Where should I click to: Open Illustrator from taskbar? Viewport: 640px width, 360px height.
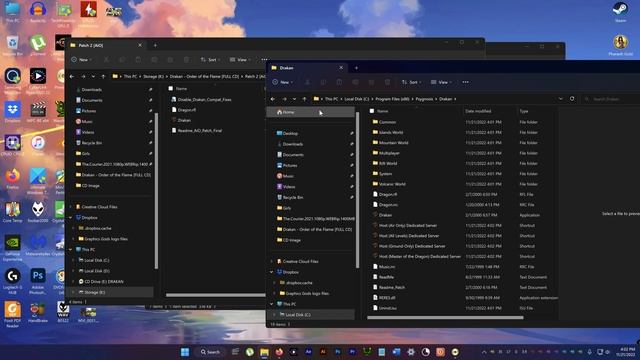323,352
